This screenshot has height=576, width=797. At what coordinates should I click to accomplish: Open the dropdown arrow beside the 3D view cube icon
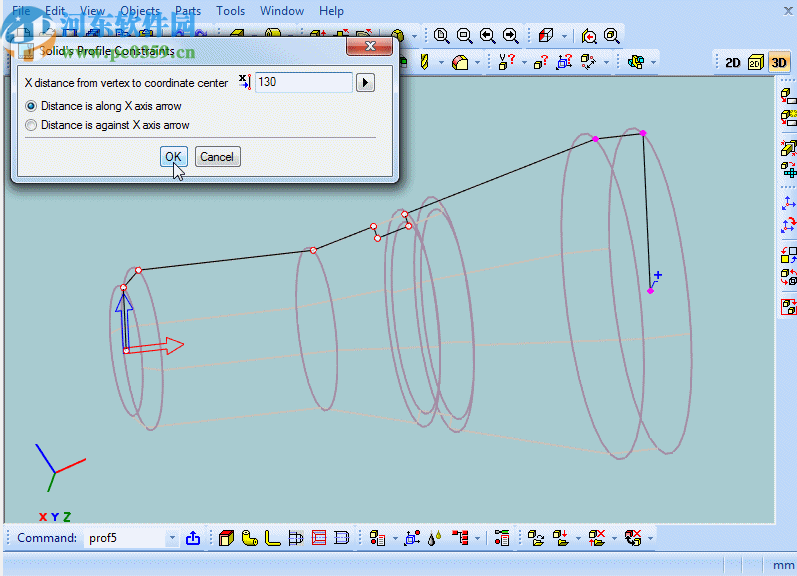(564, 36)
